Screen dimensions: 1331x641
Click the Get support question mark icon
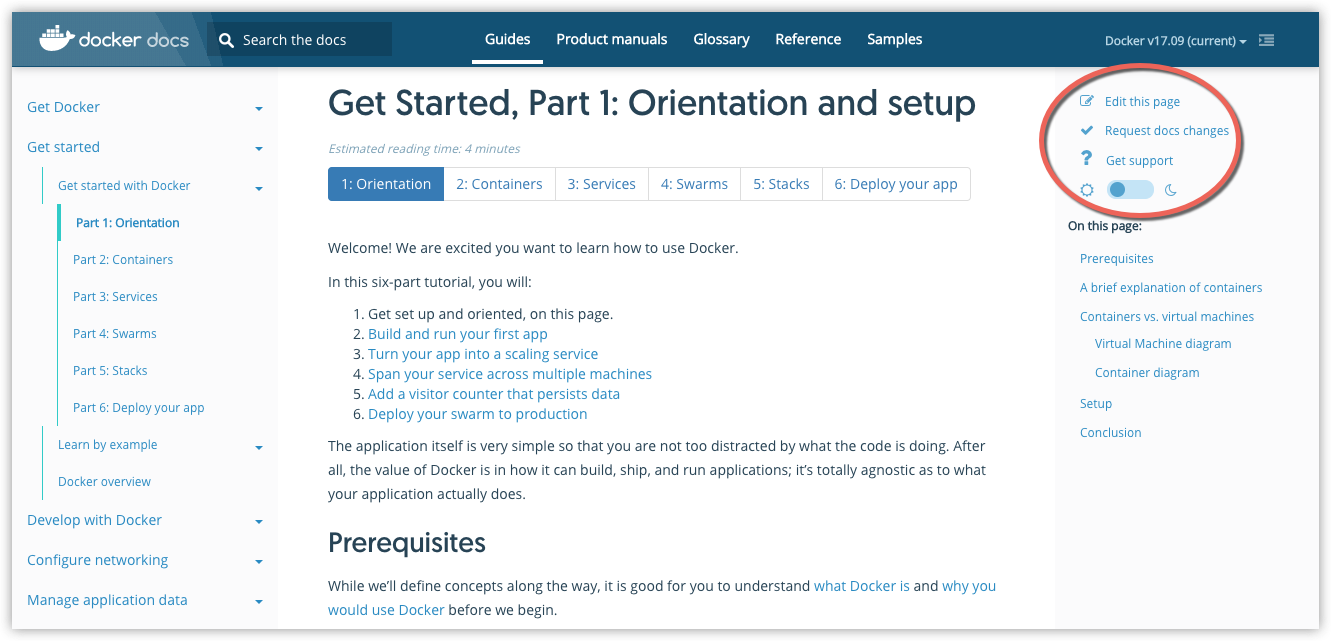pos(1087,159)
